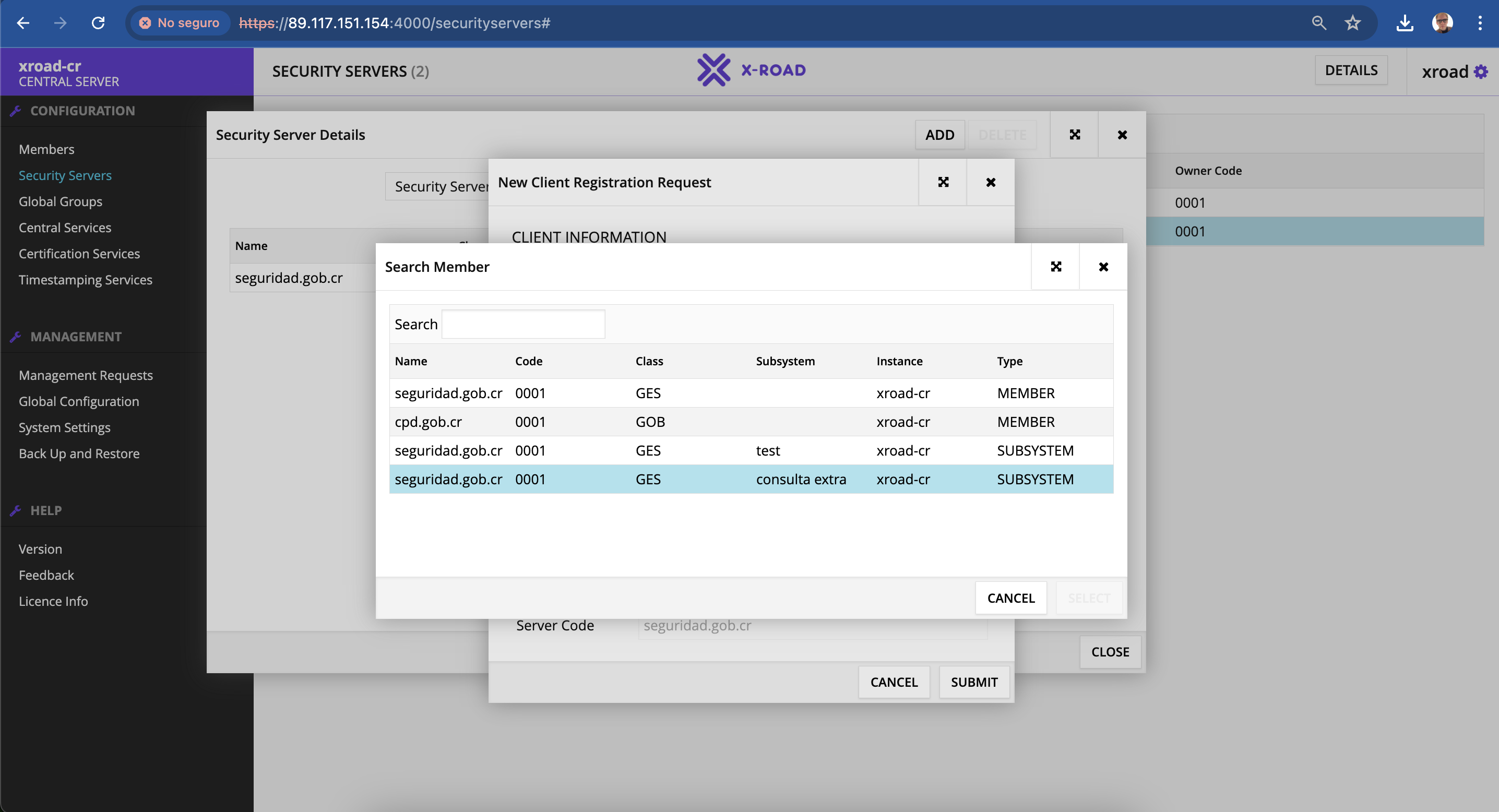Image resolution: width=1499 pixels, height=812 pixels.
Task: Maximize the New Client Registration Request dialog
Action: click(x=943, y=182)
